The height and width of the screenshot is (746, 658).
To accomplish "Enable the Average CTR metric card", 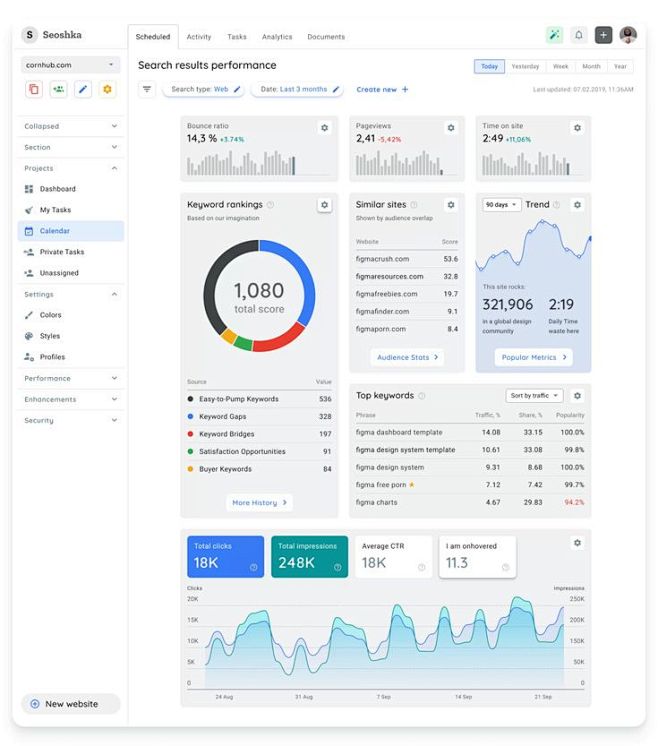I will [393, 557].
